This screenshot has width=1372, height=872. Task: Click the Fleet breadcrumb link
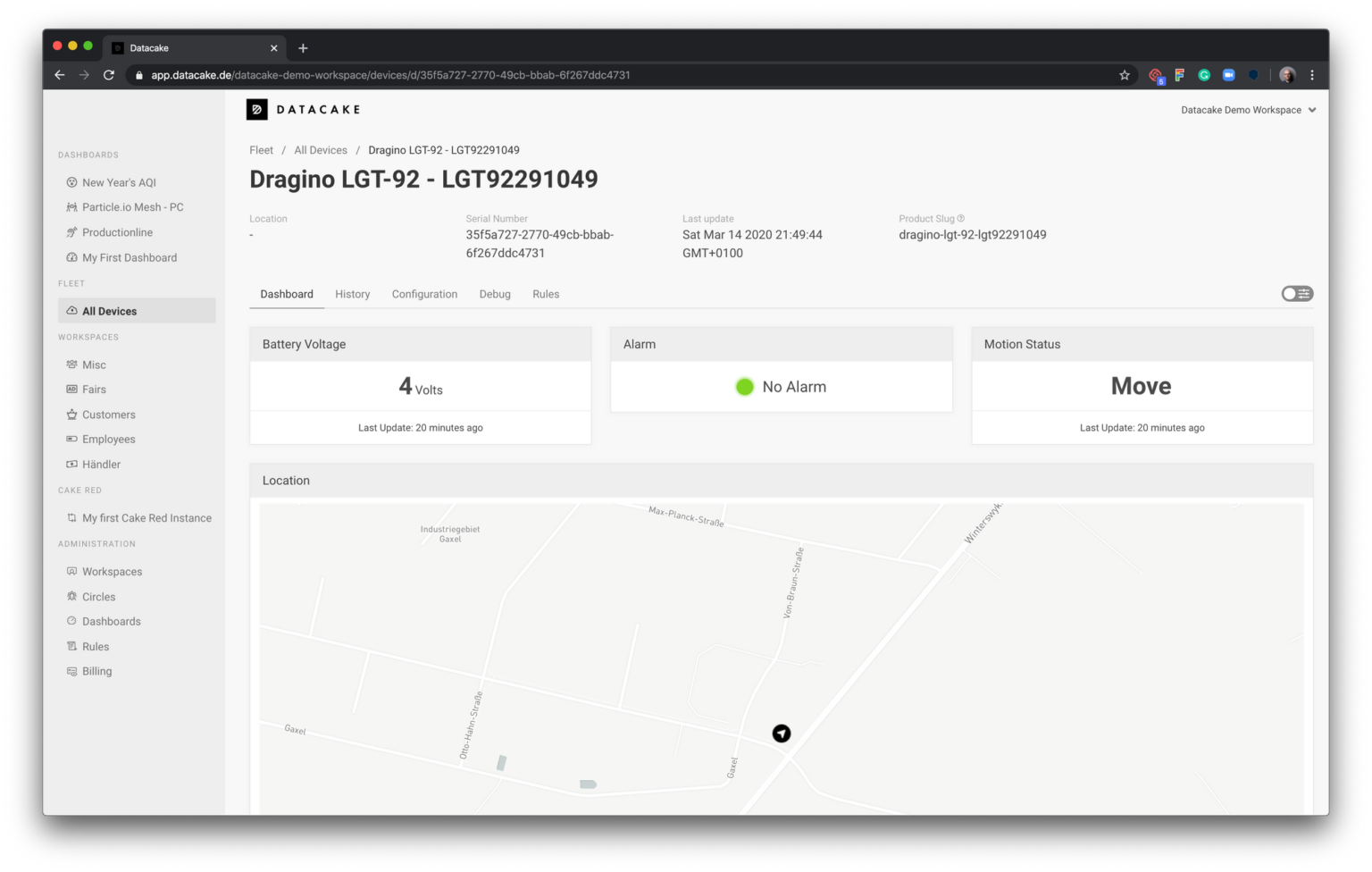click(261, 149)
